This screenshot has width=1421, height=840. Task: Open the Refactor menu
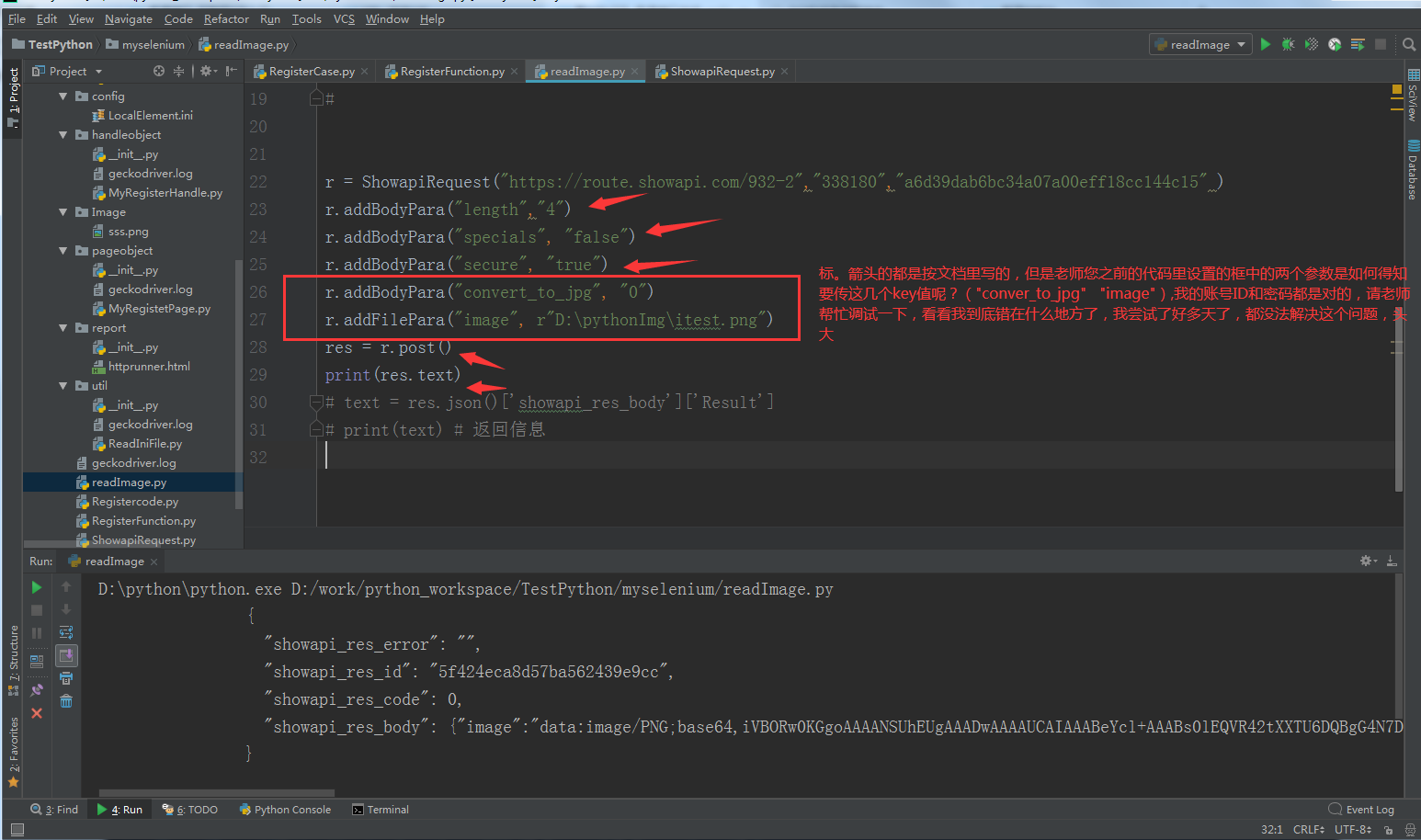click(x=226, y=18)
